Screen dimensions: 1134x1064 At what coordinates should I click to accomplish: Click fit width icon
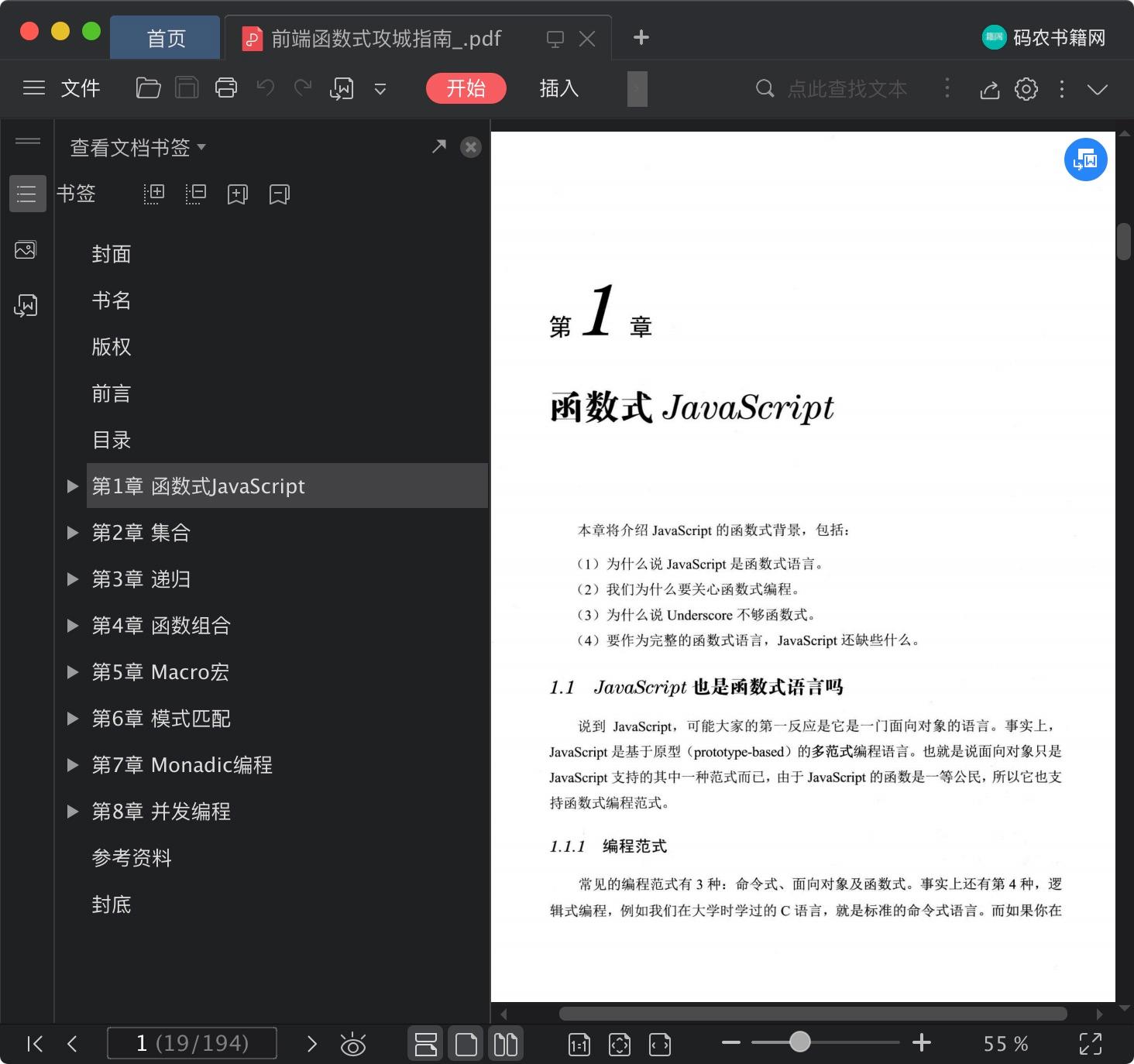coord(660,1045)
